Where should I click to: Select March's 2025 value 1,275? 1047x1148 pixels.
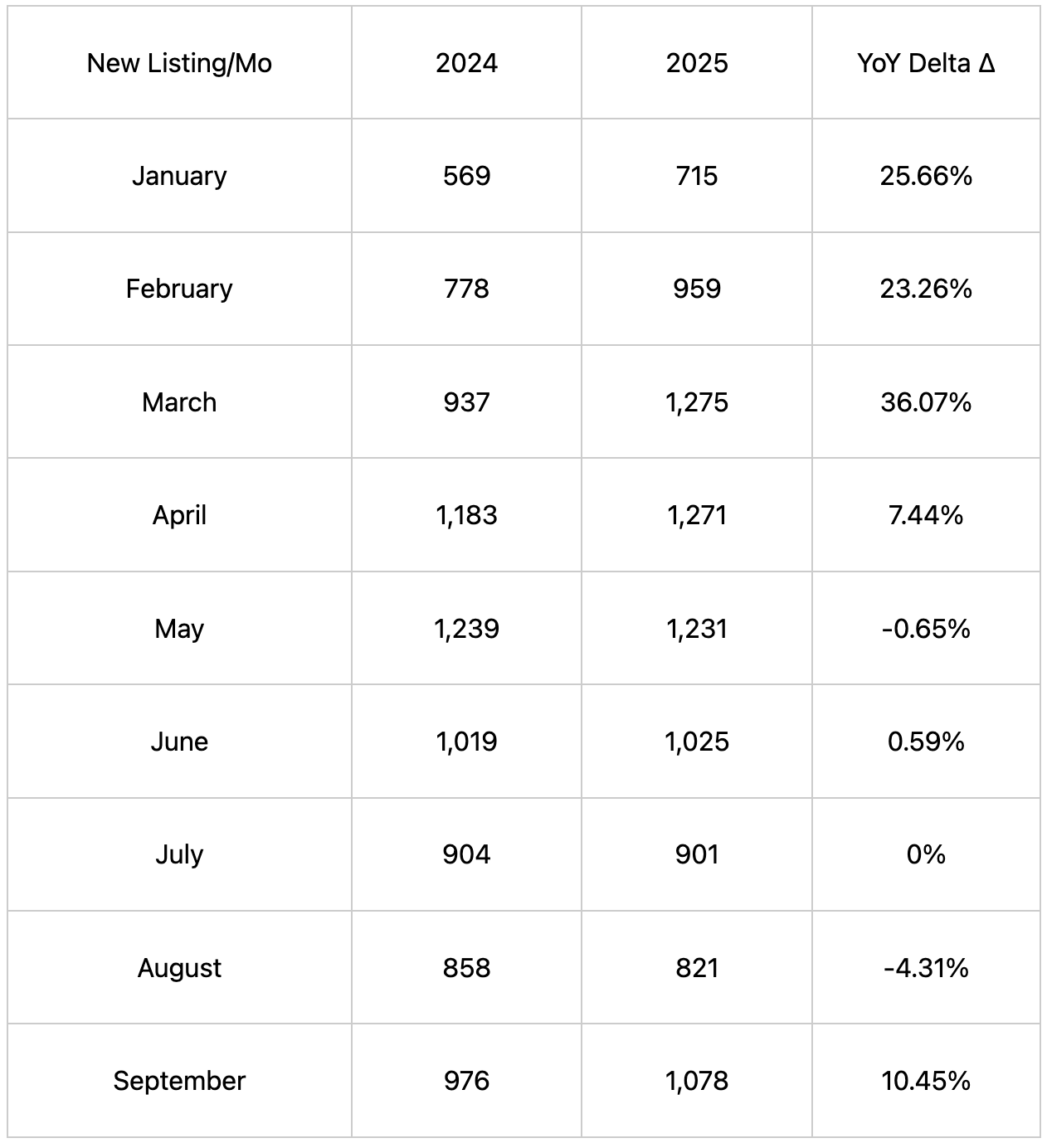tap(697, 402)
